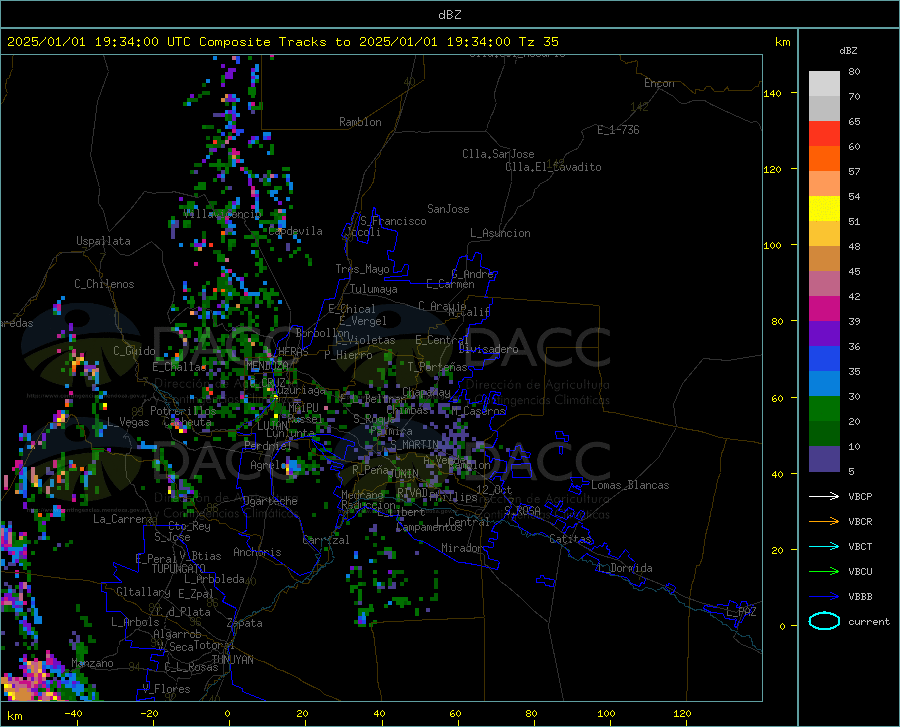
Task: Click the C_Chilenos label
Action: 104,284
